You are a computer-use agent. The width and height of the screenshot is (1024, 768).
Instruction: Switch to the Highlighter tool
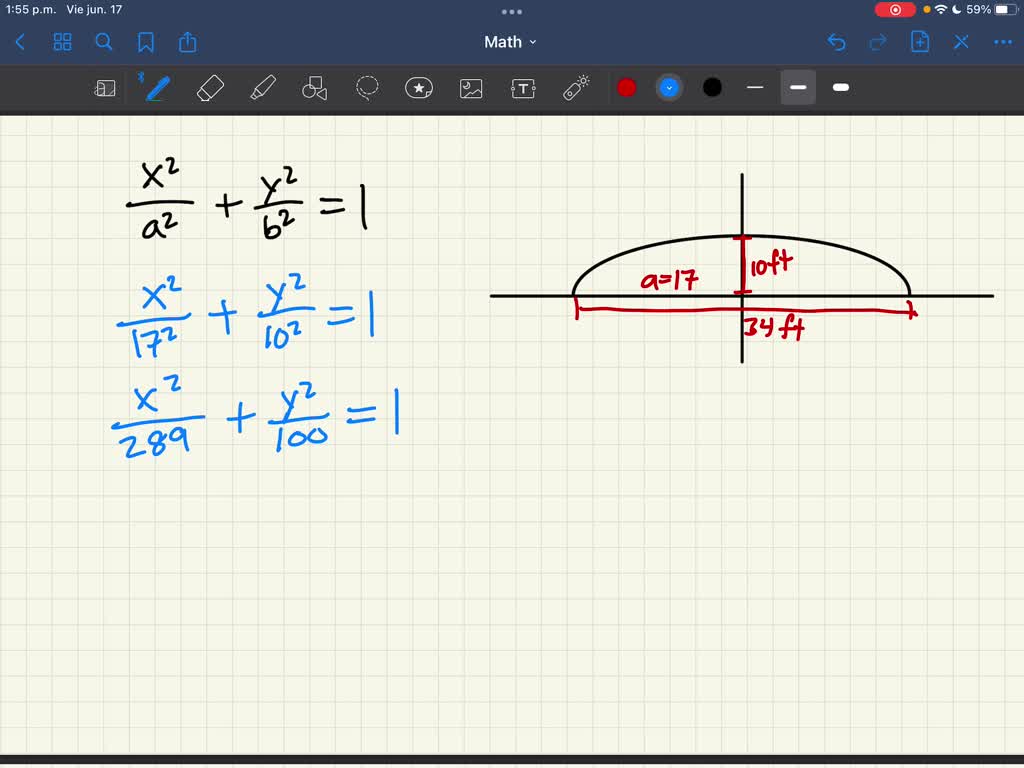click(263, 88)
